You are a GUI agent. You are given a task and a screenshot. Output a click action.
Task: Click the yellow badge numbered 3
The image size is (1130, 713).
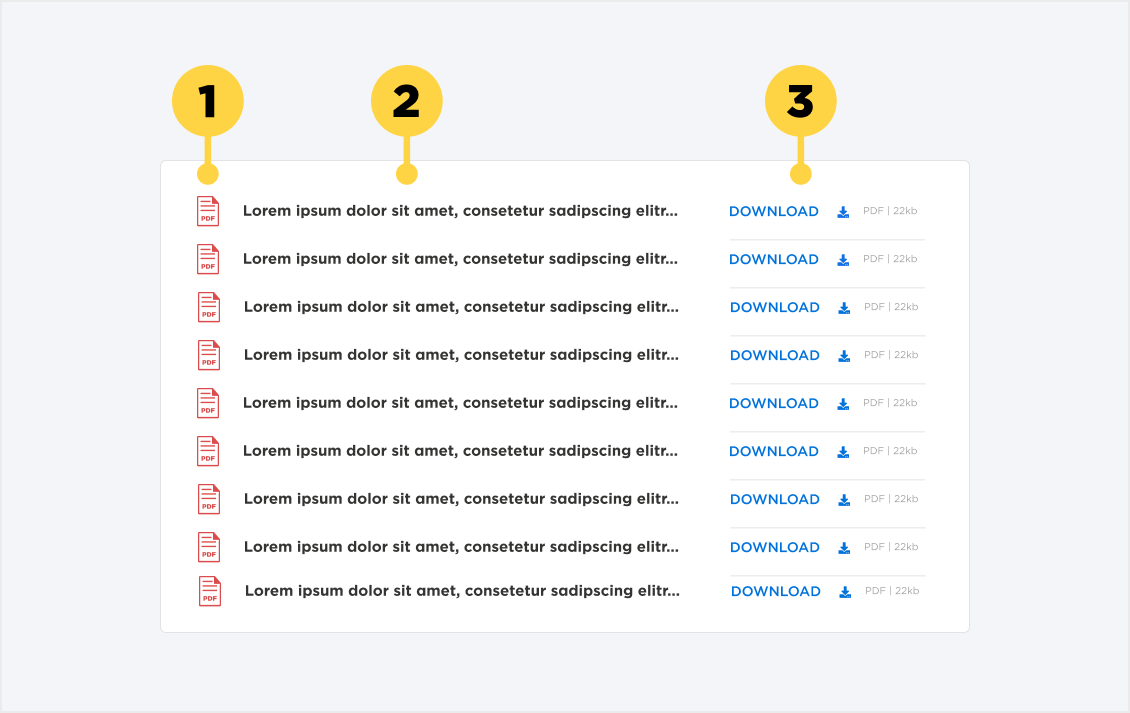[x=800, y=100]
